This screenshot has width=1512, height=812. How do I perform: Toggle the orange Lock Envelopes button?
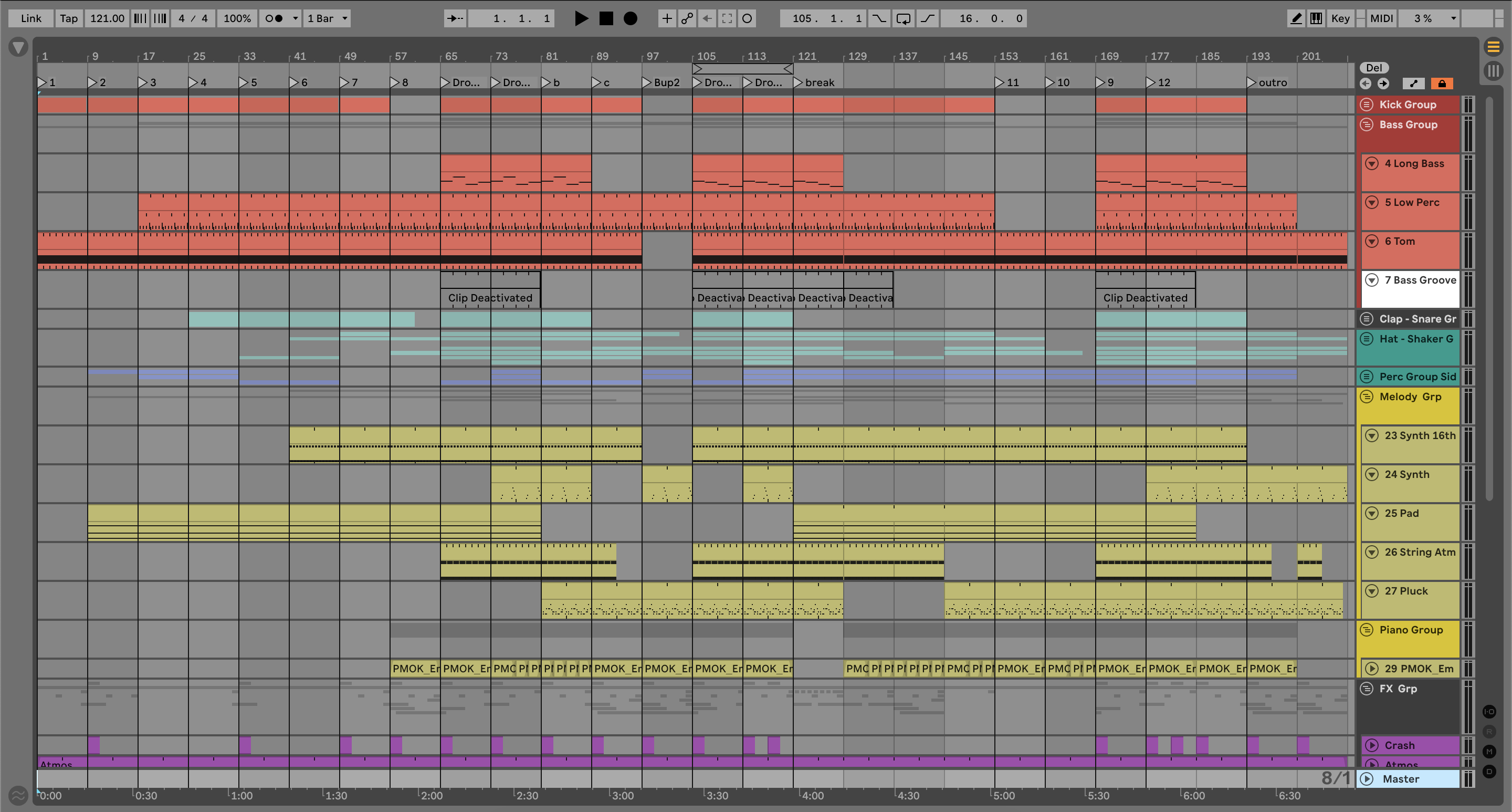click(x=1442, y=84)
